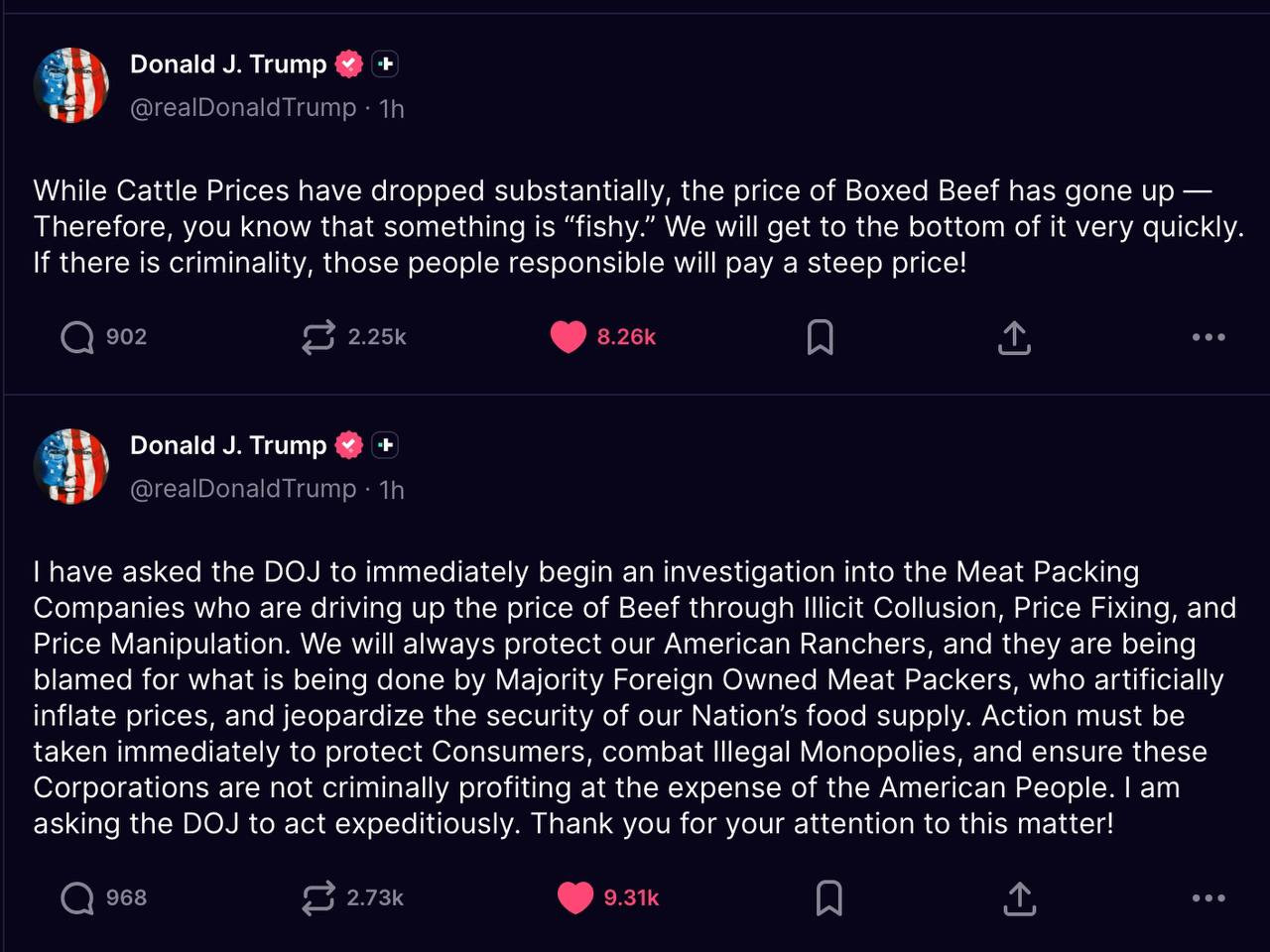Open more options on first post
Screen dimensions: 1270x952
1207,337
